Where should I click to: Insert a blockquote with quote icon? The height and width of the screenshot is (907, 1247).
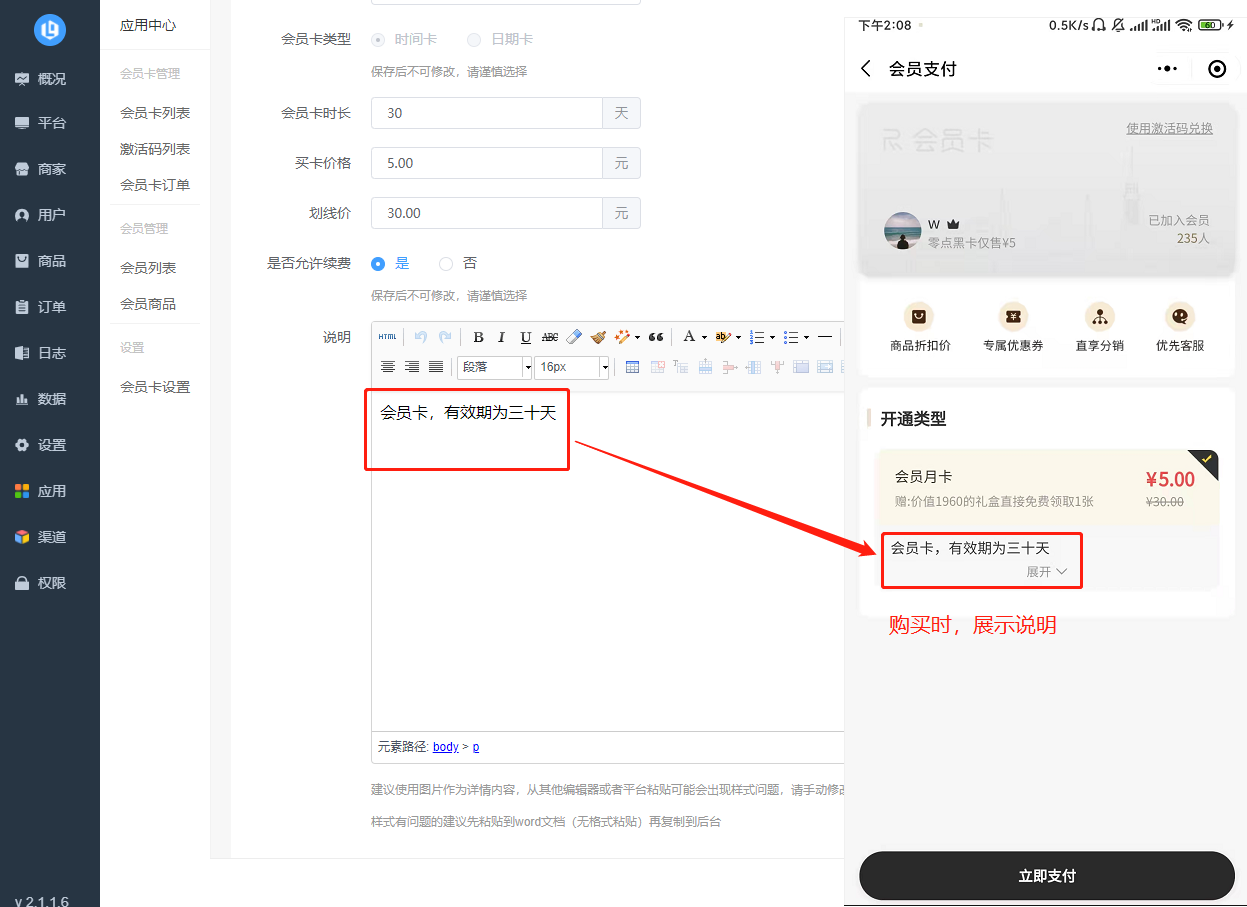coord(656,337)
